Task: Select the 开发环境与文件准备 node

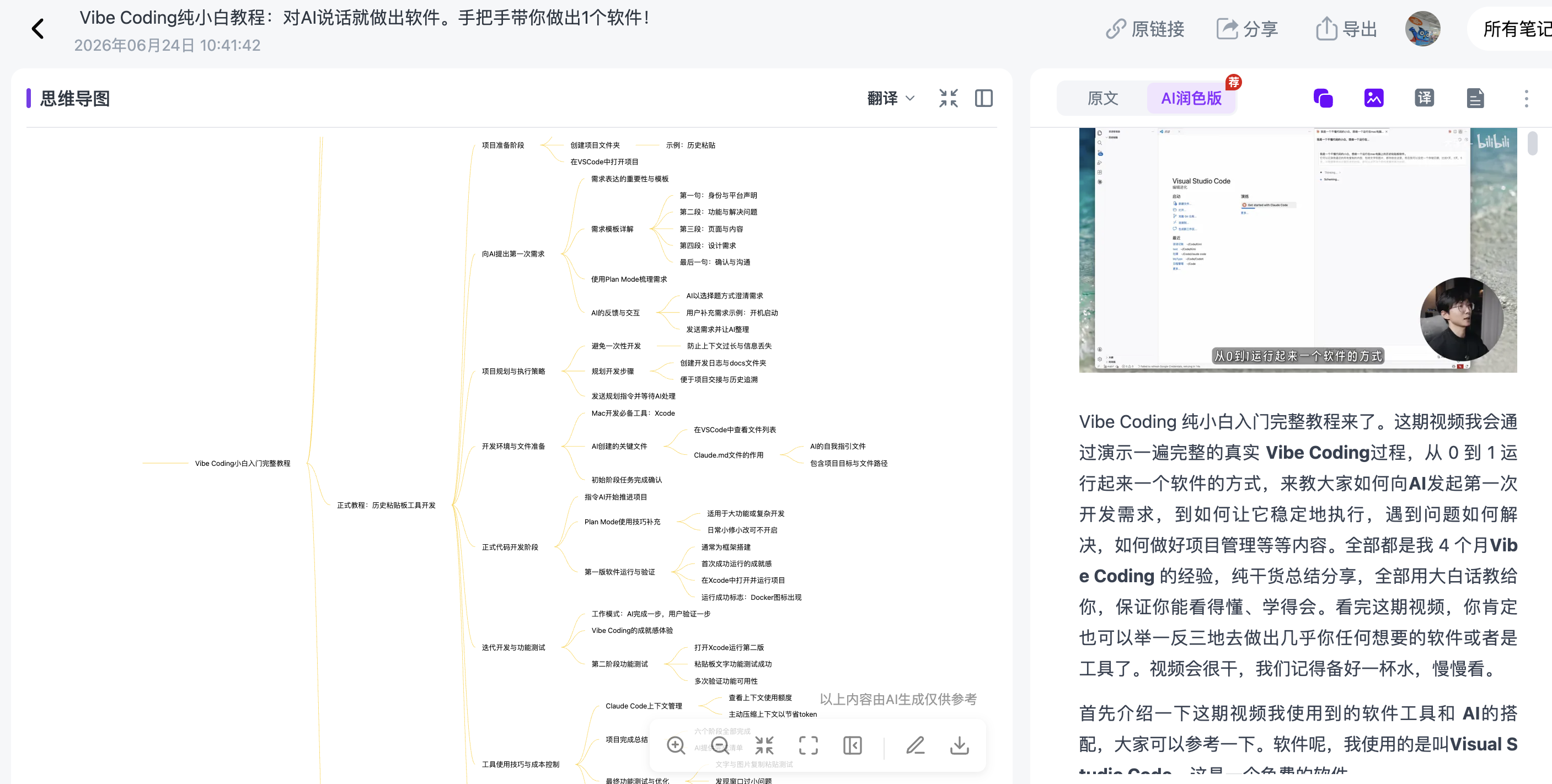Action: 513,446
